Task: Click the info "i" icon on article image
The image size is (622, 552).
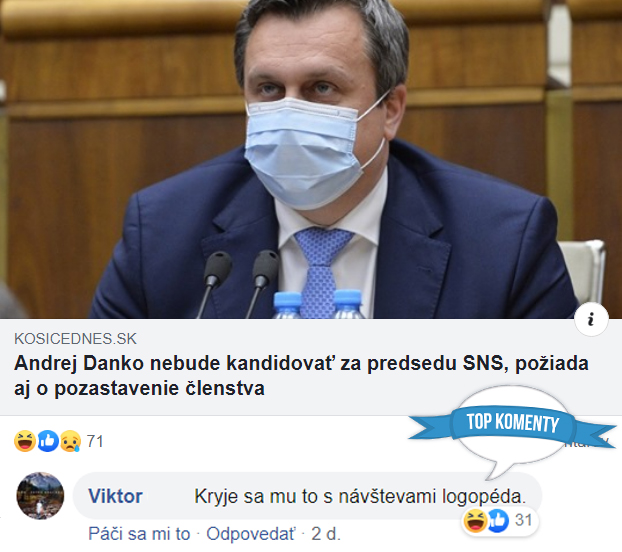Action: [591, 319]
